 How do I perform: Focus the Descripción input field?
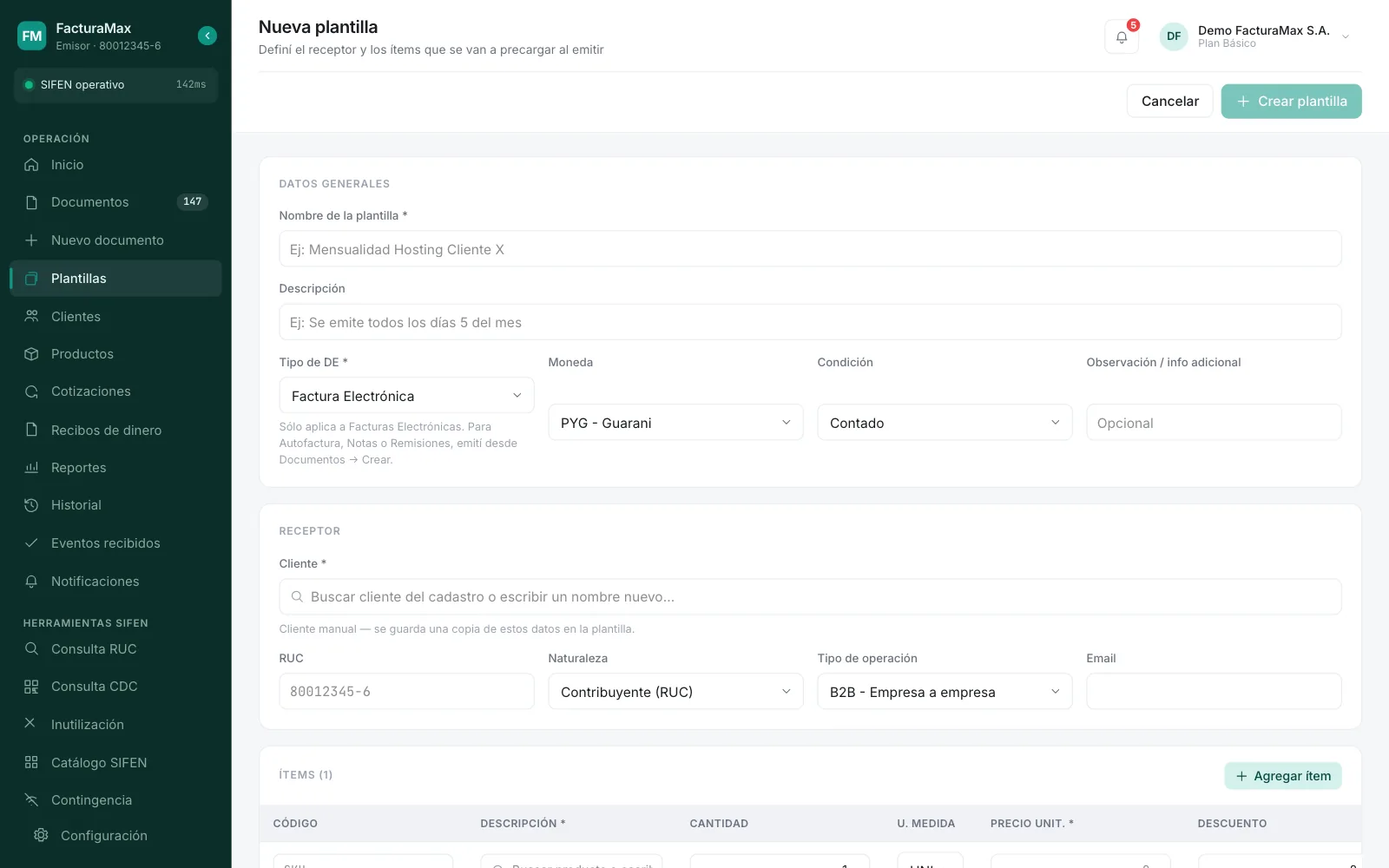(x=810, y=322)
